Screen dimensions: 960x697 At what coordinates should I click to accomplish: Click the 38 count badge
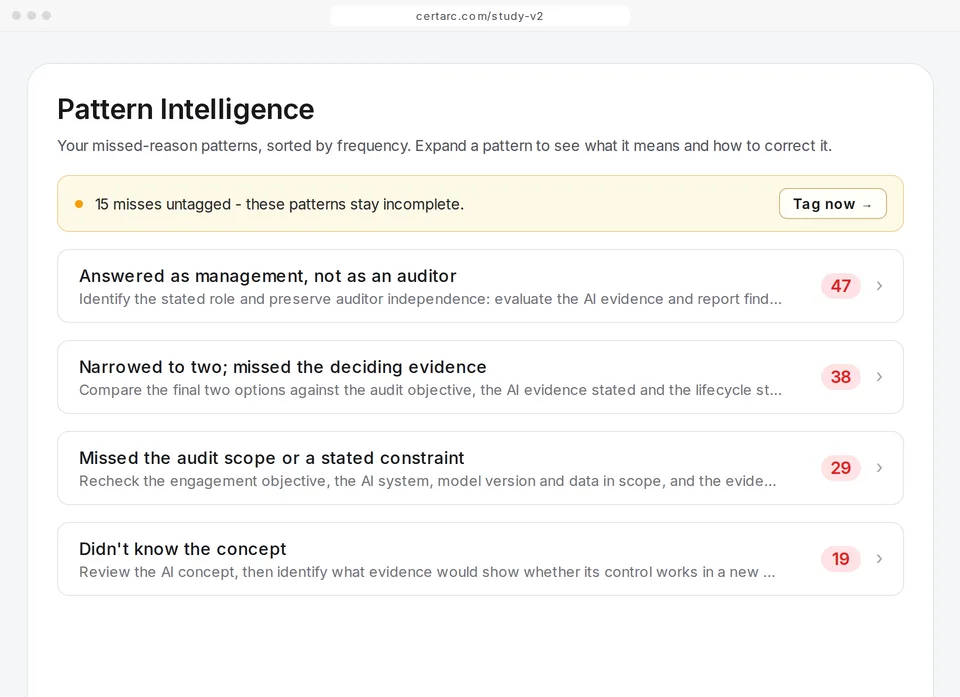(x=841, y=377)
